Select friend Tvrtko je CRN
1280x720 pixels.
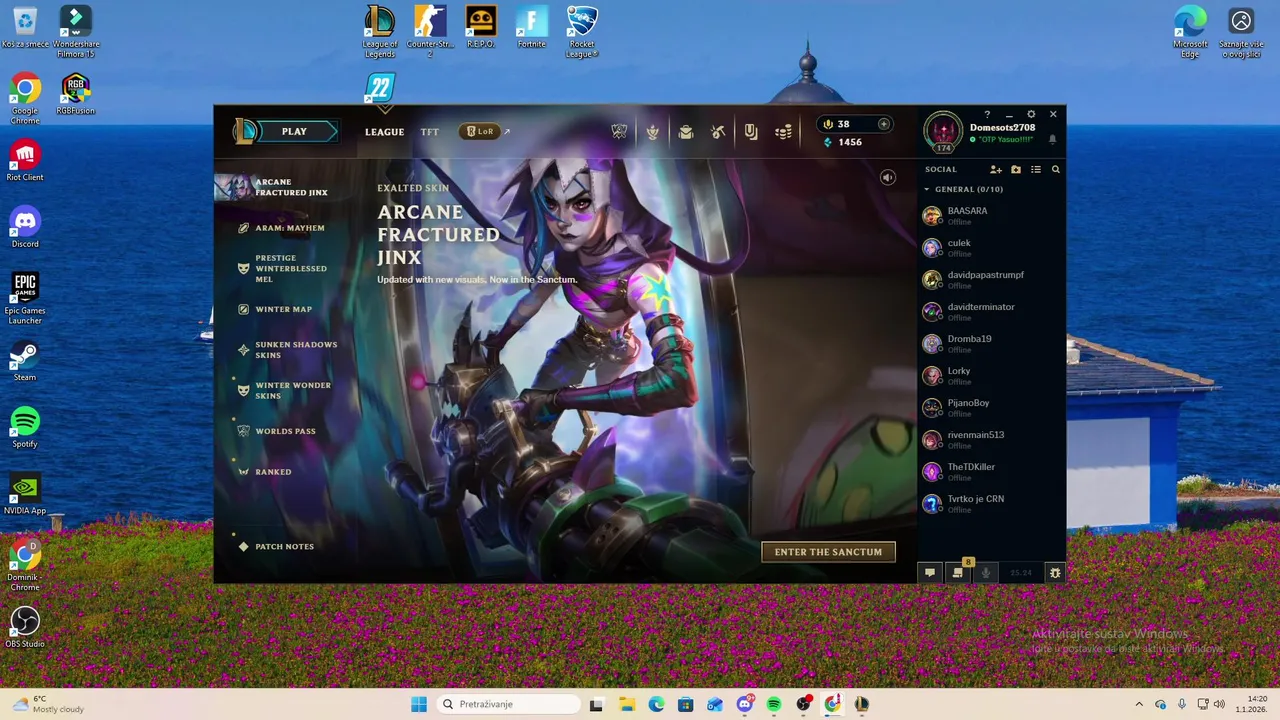[x=990, y=503]
